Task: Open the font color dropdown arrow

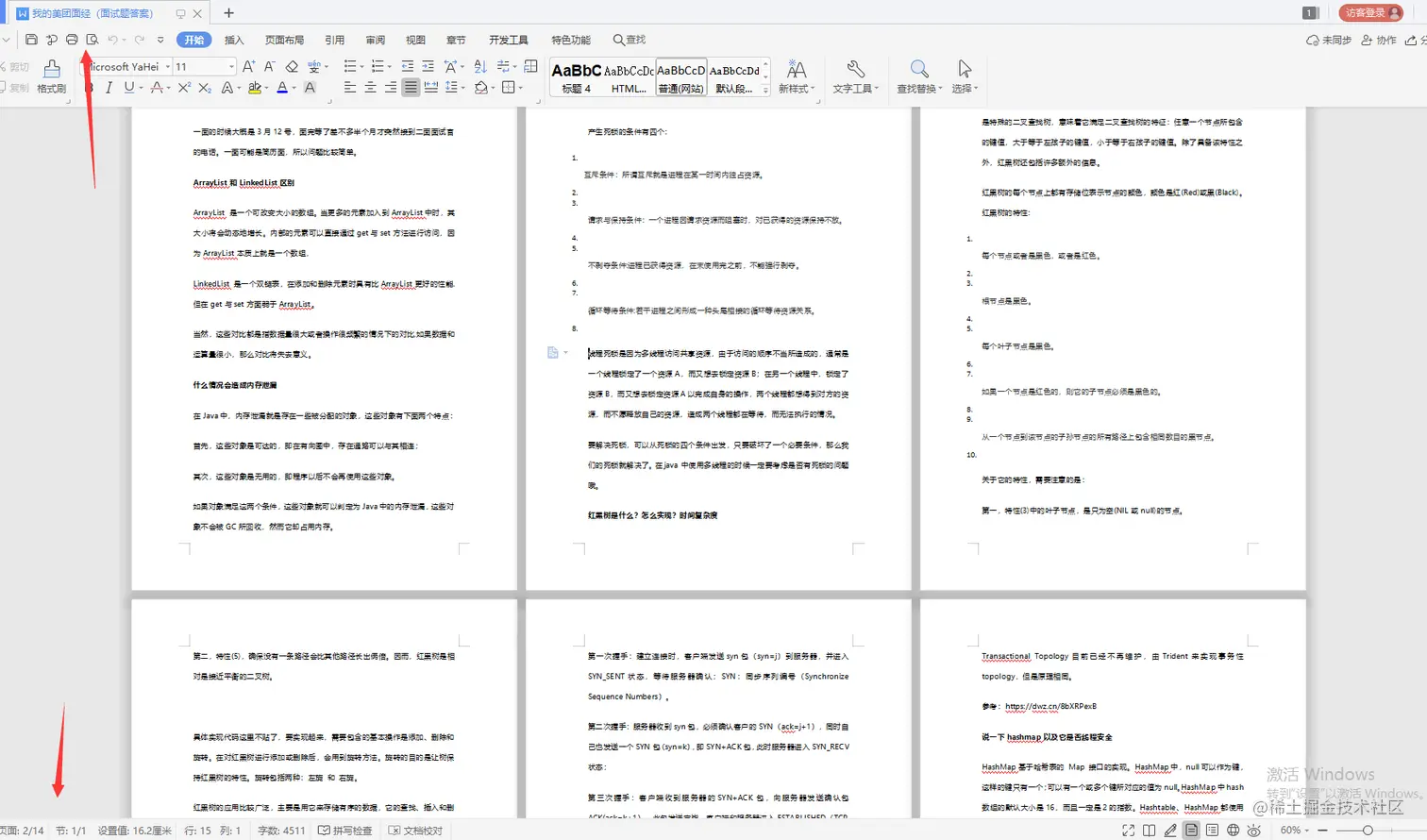Action: point(294,89)
